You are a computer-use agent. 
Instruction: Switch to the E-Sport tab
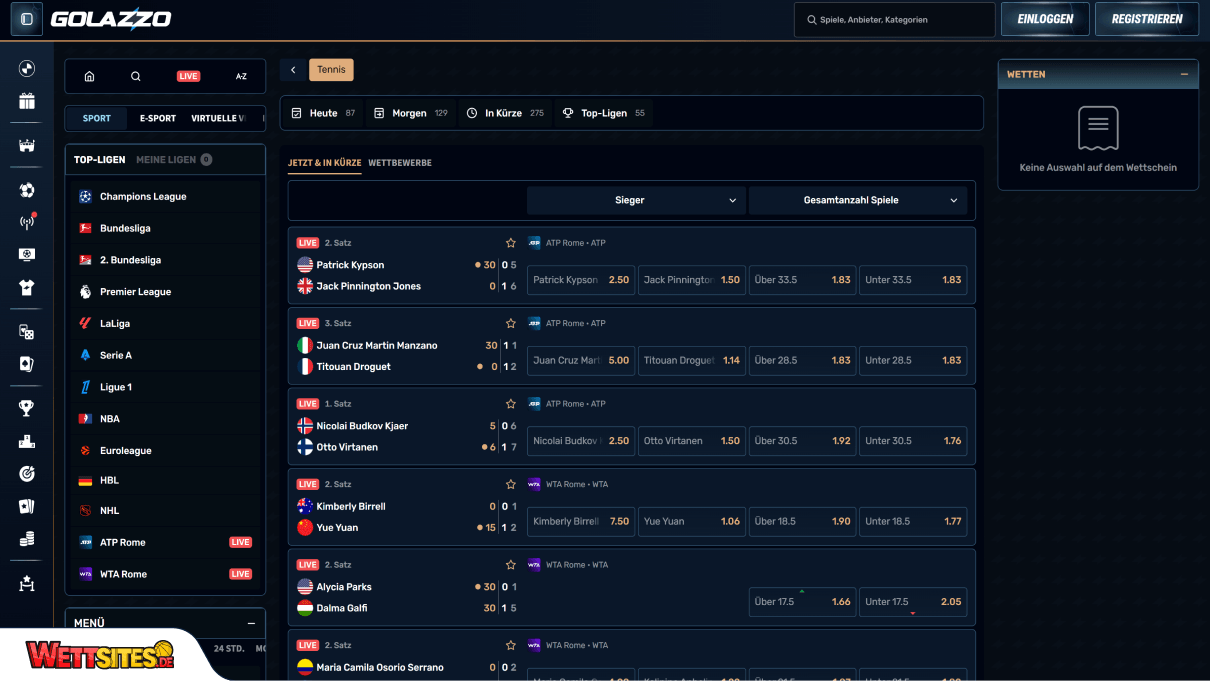coord(158,118)
